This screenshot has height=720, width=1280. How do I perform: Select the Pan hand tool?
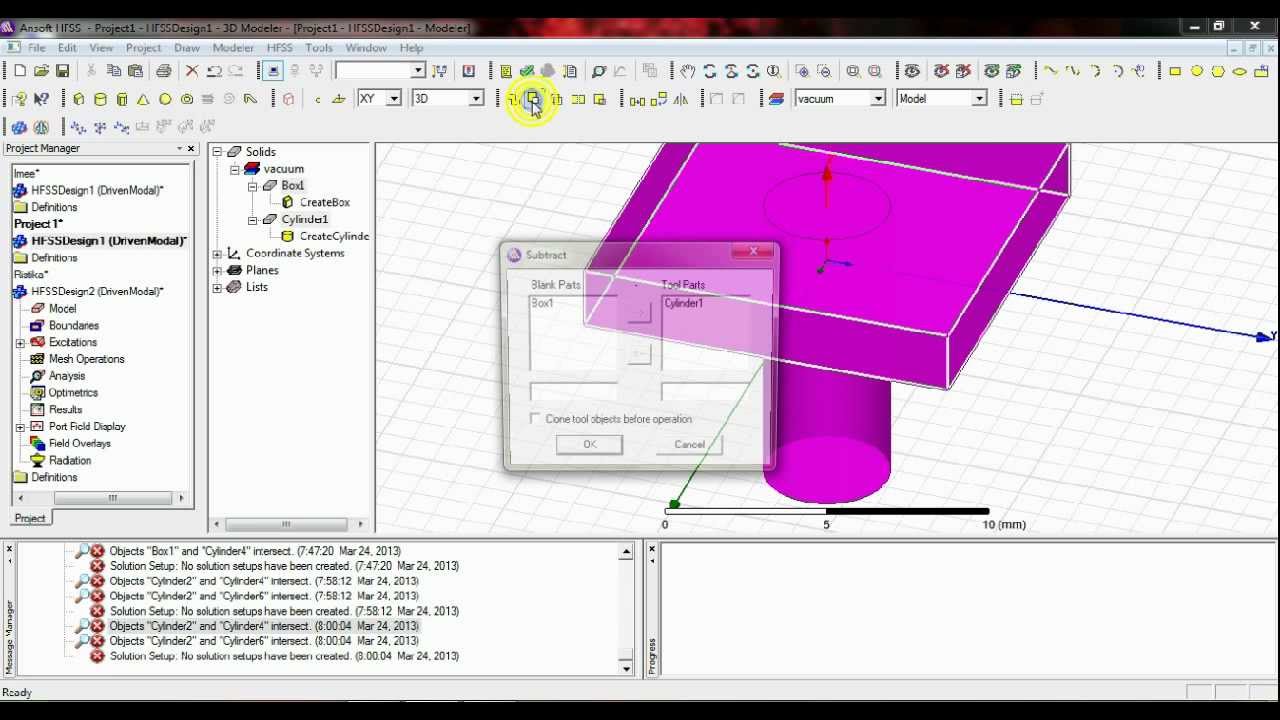coord(688,71)
